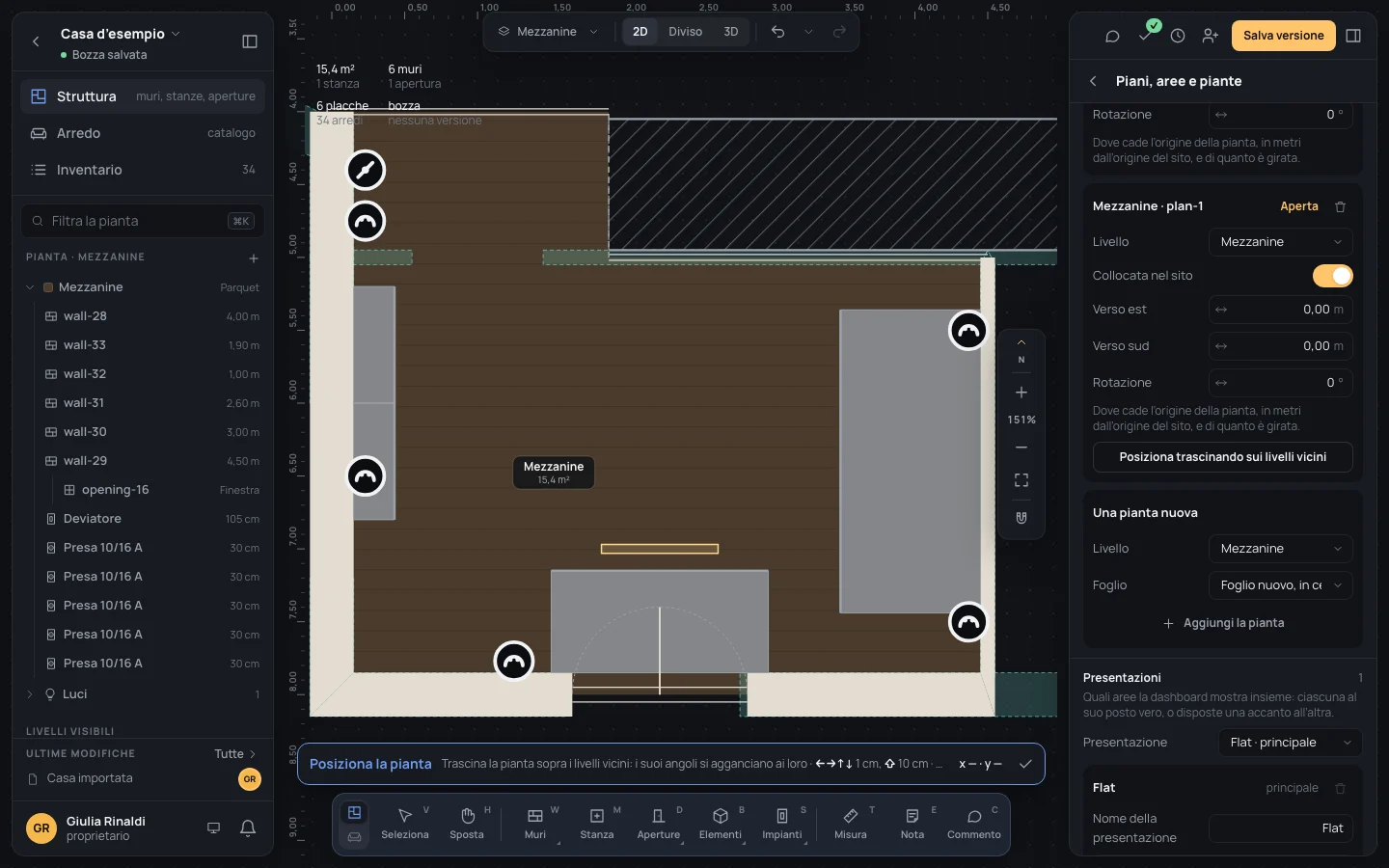Screen dimensions: 1389x868
Task: Select the Misura measure tool
Action: (851, 823)
